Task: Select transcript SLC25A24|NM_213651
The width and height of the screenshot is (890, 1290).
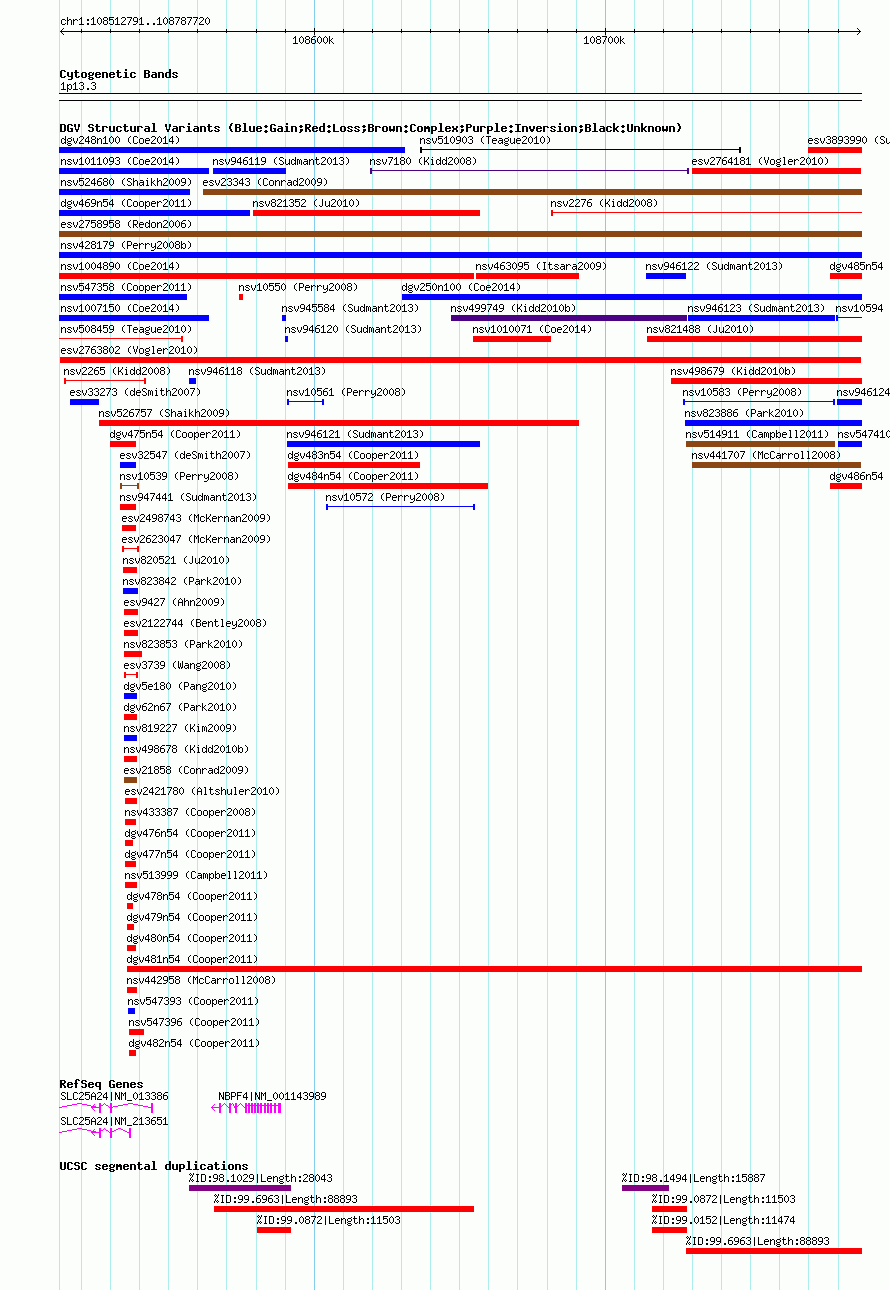Action: click(x=114, y=1122)
